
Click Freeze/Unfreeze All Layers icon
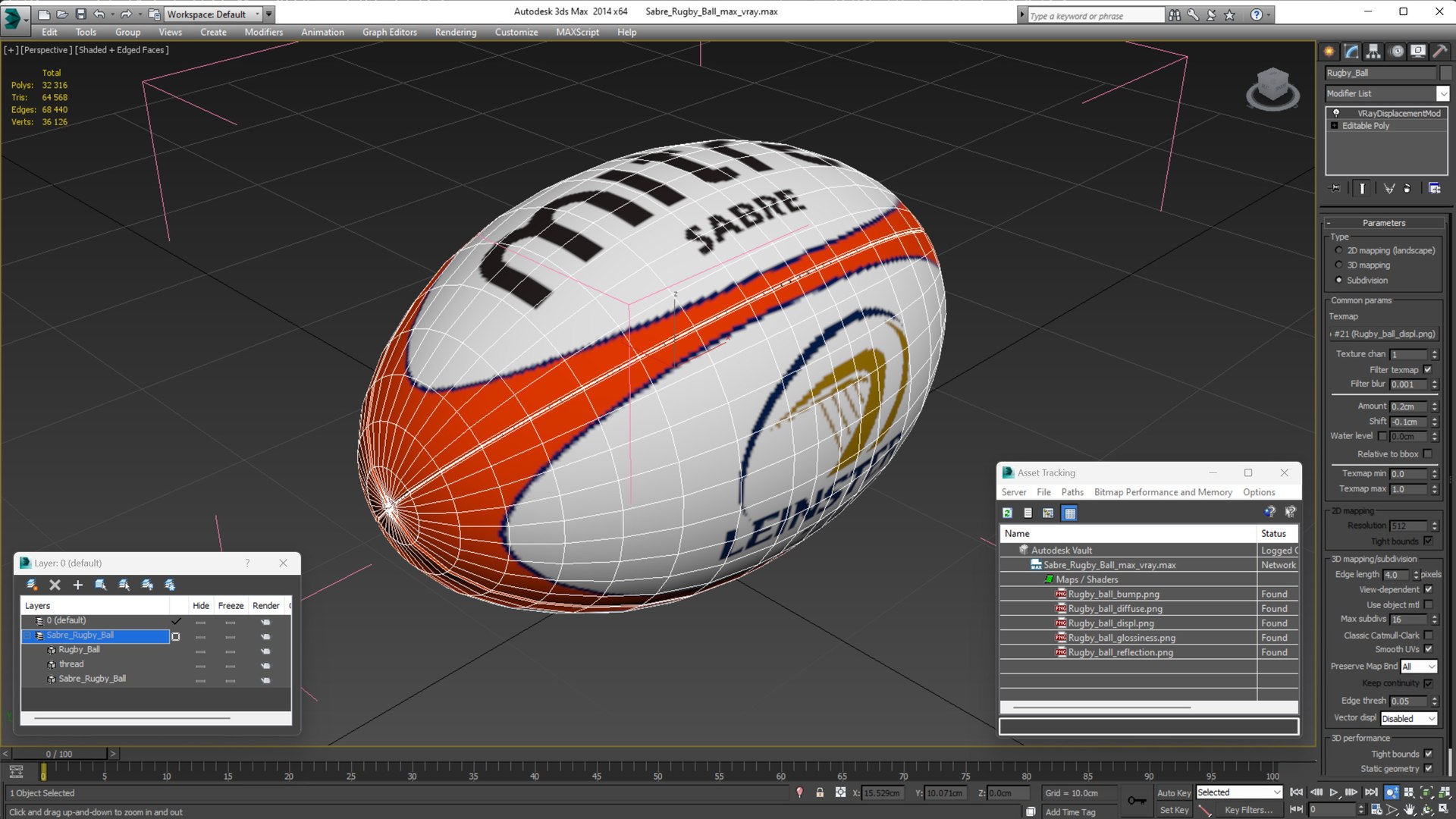pyautogui.click(x=170, y=585)
